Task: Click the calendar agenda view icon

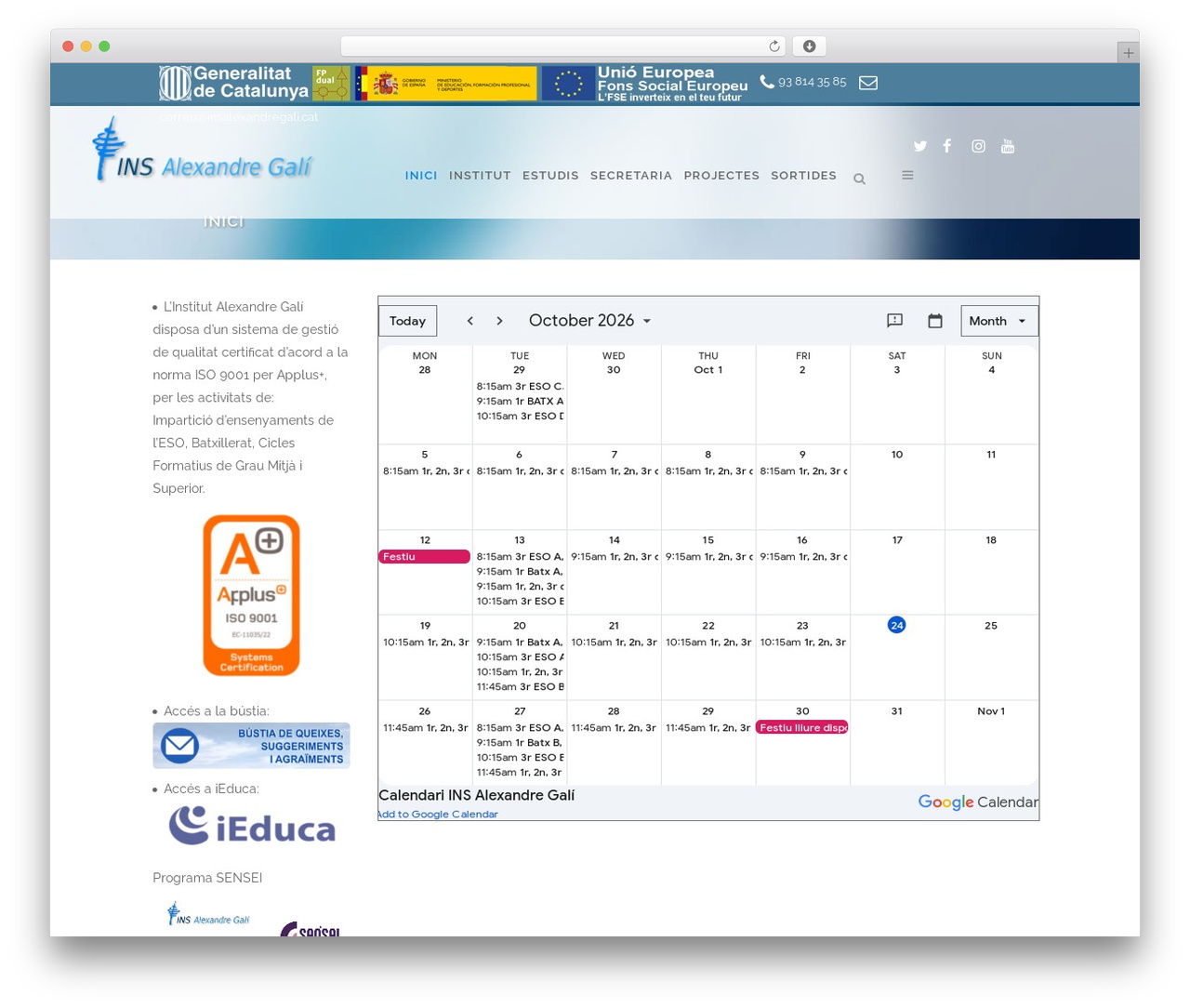Action: click(935, 321)
